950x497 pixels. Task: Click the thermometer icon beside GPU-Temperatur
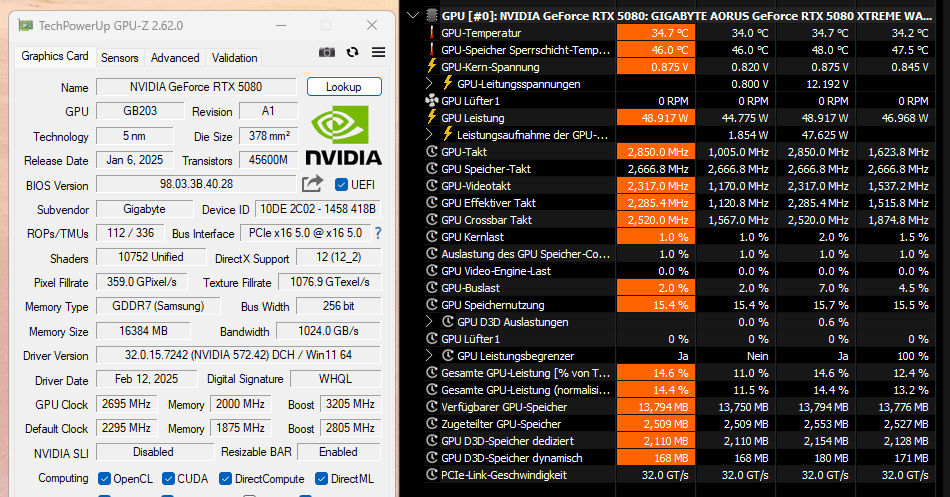coord(432,33)
